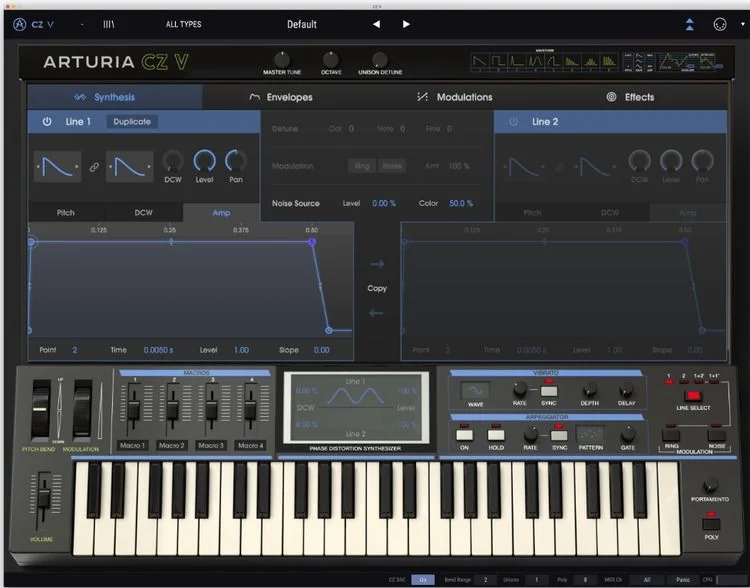Click Noise Source Color value 50.0 %
The image size is (750, 588).
(x=461, y=203)
